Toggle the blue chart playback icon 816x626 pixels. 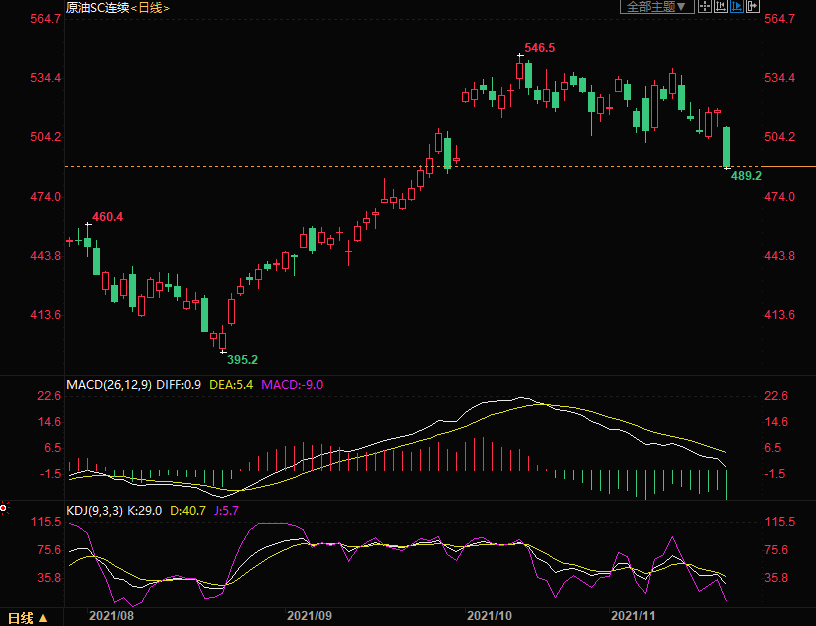tap(736, 7)
